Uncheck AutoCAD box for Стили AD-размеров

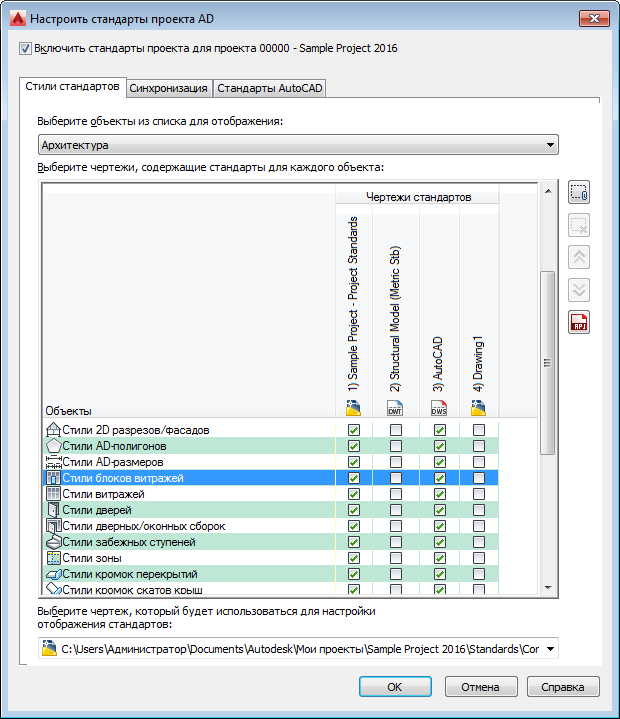click(440, 462)
